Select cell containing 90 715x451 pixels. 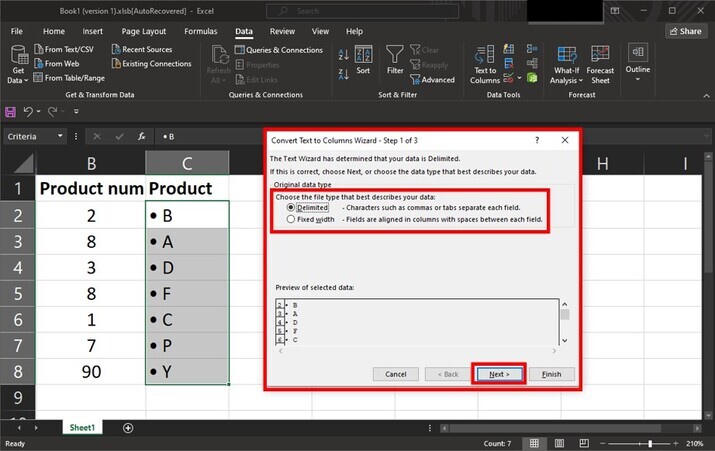coord(91,372)
